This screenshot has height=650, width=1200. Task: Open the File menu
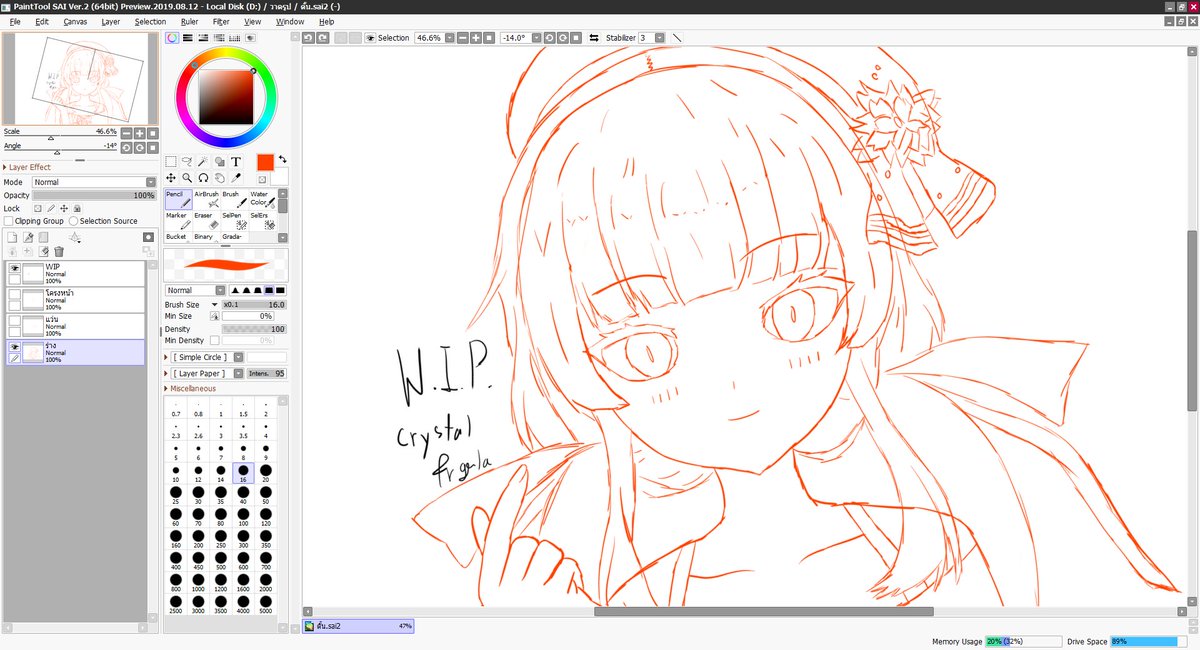tap(15, 21)
